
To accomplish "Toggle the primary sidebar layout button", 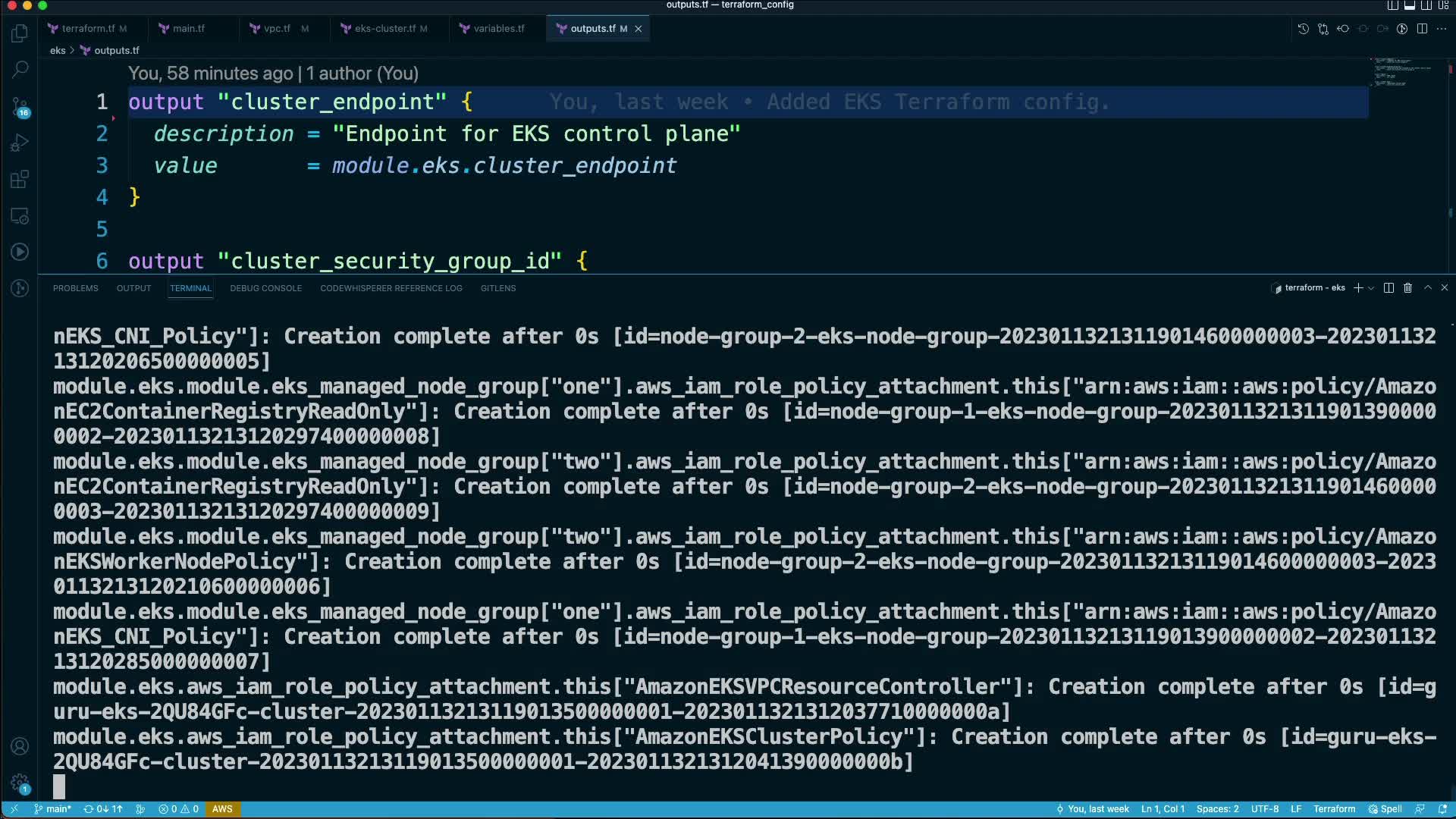I will 1393,5.
